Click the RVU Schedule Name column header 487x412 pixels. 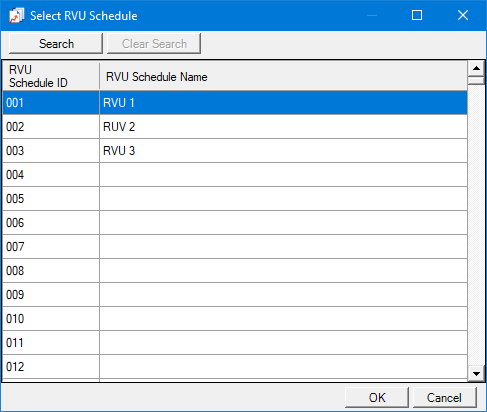point(283,76)
